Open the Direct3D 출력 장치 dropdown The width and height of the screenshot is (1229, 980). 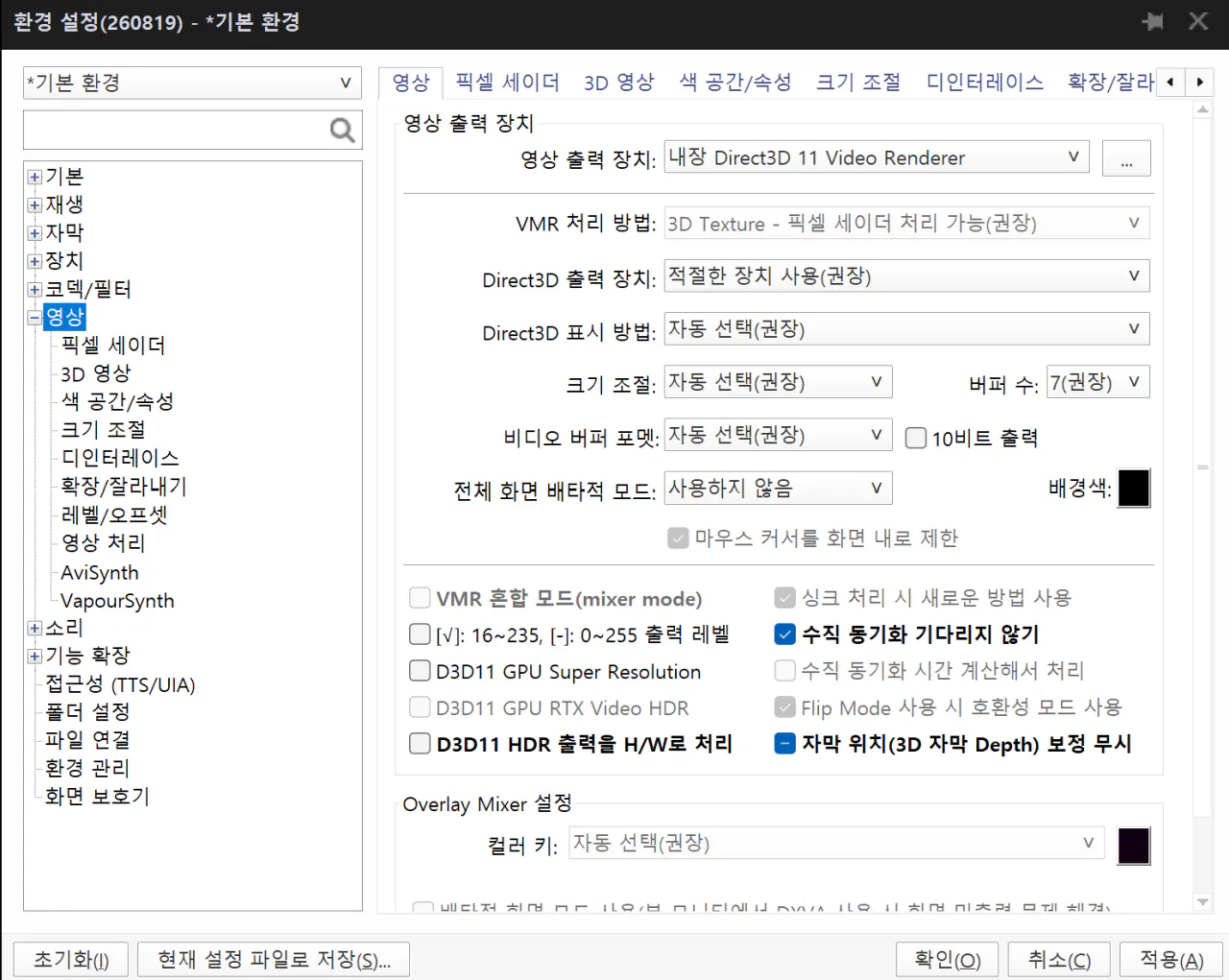pyautogui.click(x=906, y=276)
